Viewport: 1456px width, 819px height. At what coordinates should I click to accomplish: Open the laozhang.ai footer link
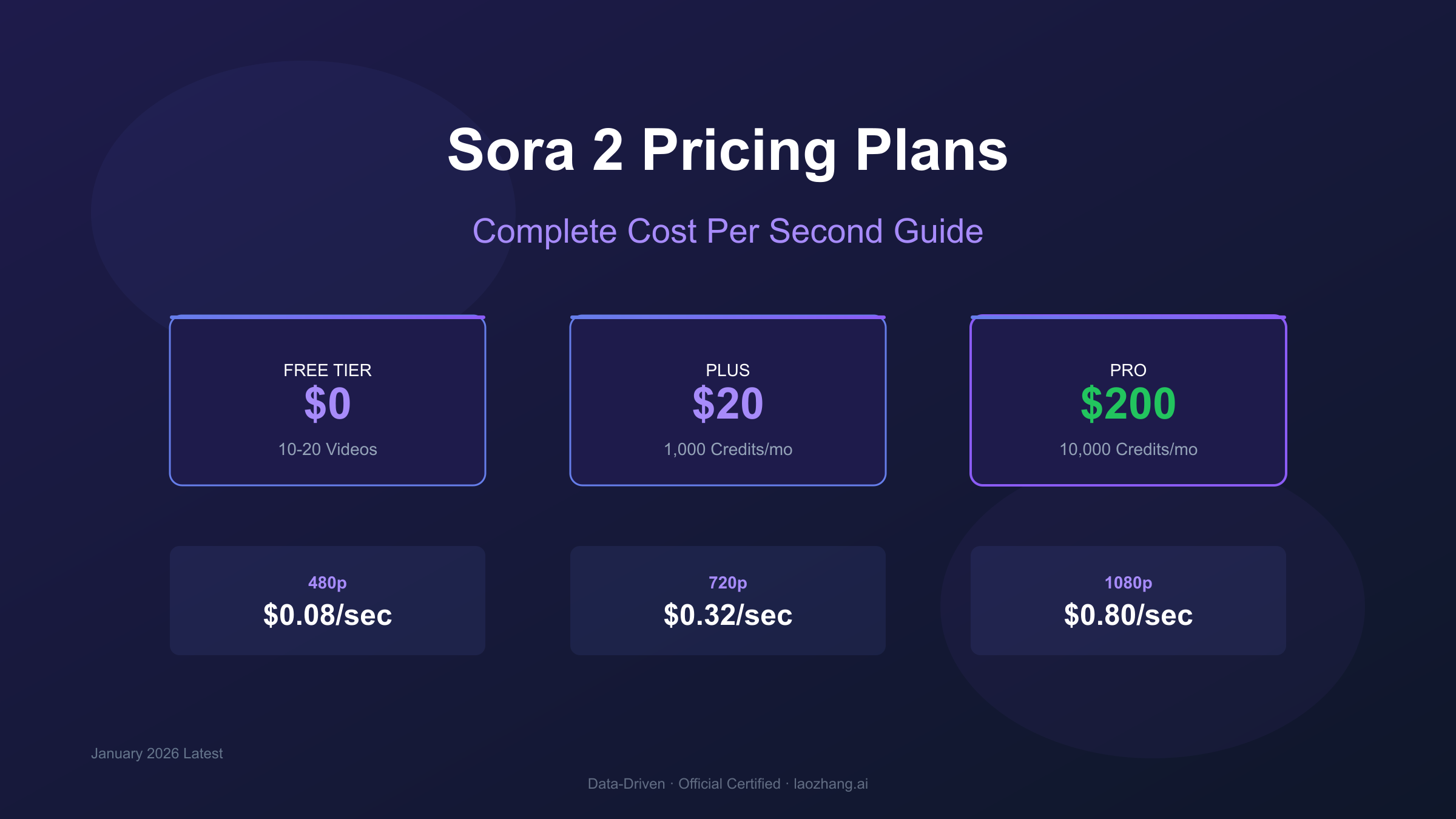point(831,784)
